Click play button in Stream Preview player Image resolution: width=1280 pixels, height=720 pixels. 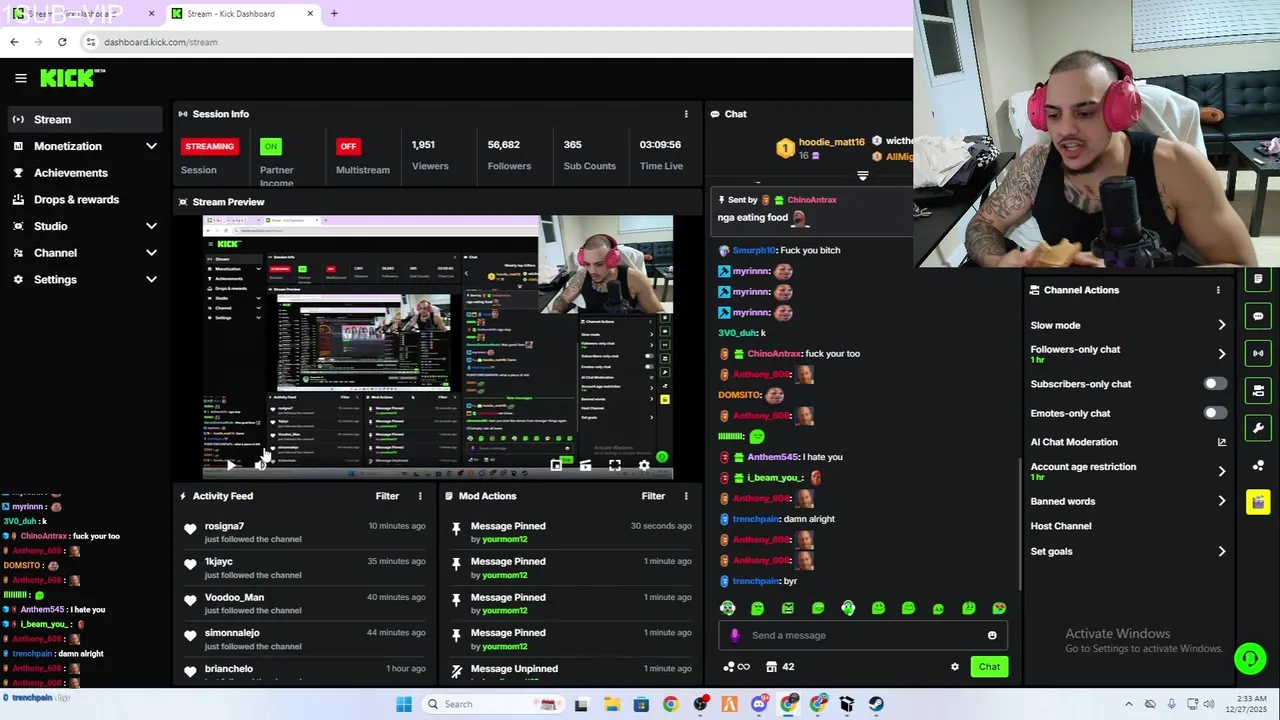coord(231,465)
